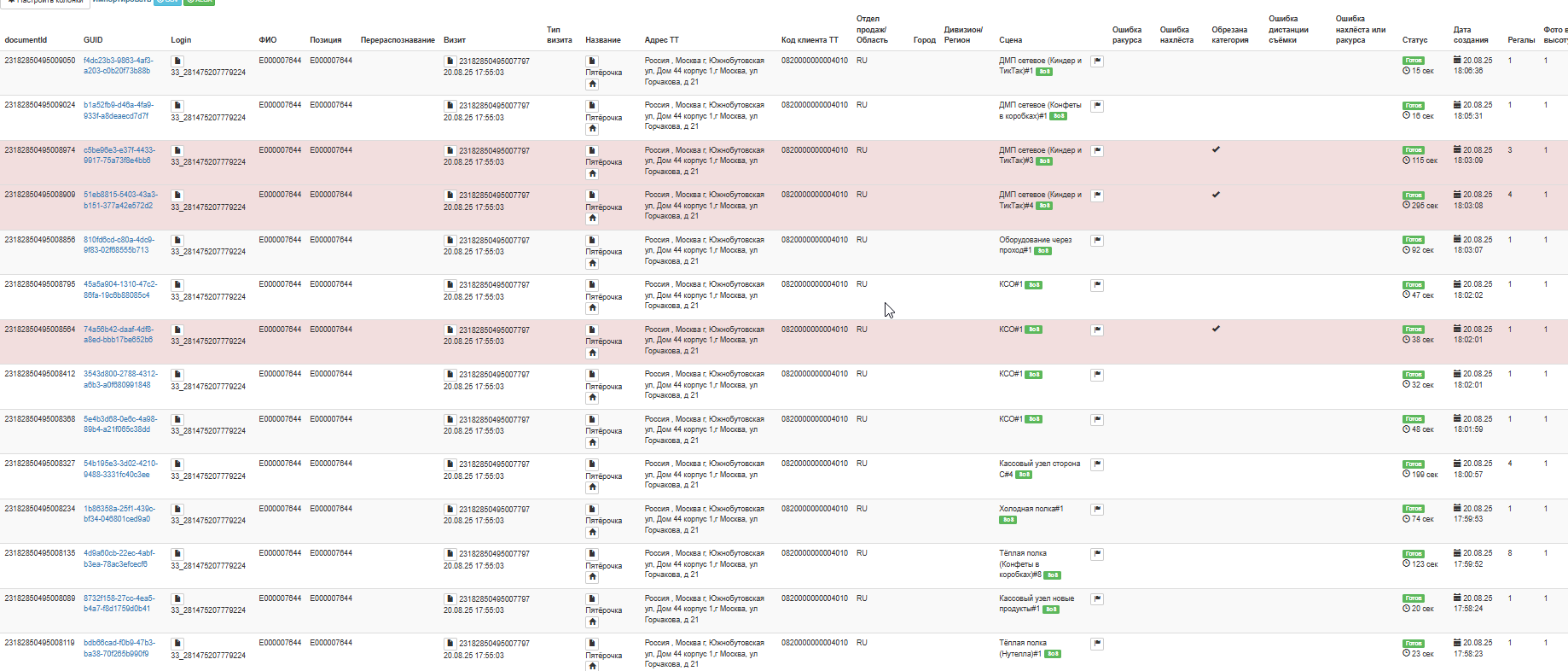Click the Готов status badge showing 115 сек
This screenshot has height=671, width=1568.
(1414, 150)
